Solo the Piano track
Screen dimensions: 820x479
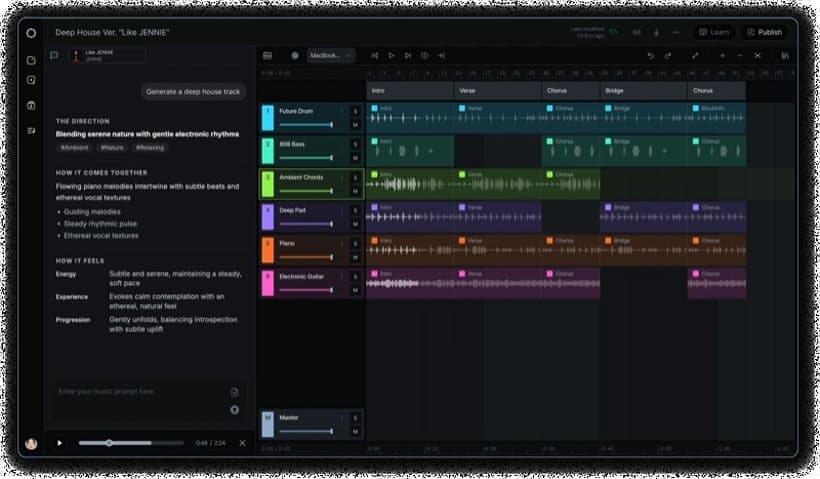[355, 244]
